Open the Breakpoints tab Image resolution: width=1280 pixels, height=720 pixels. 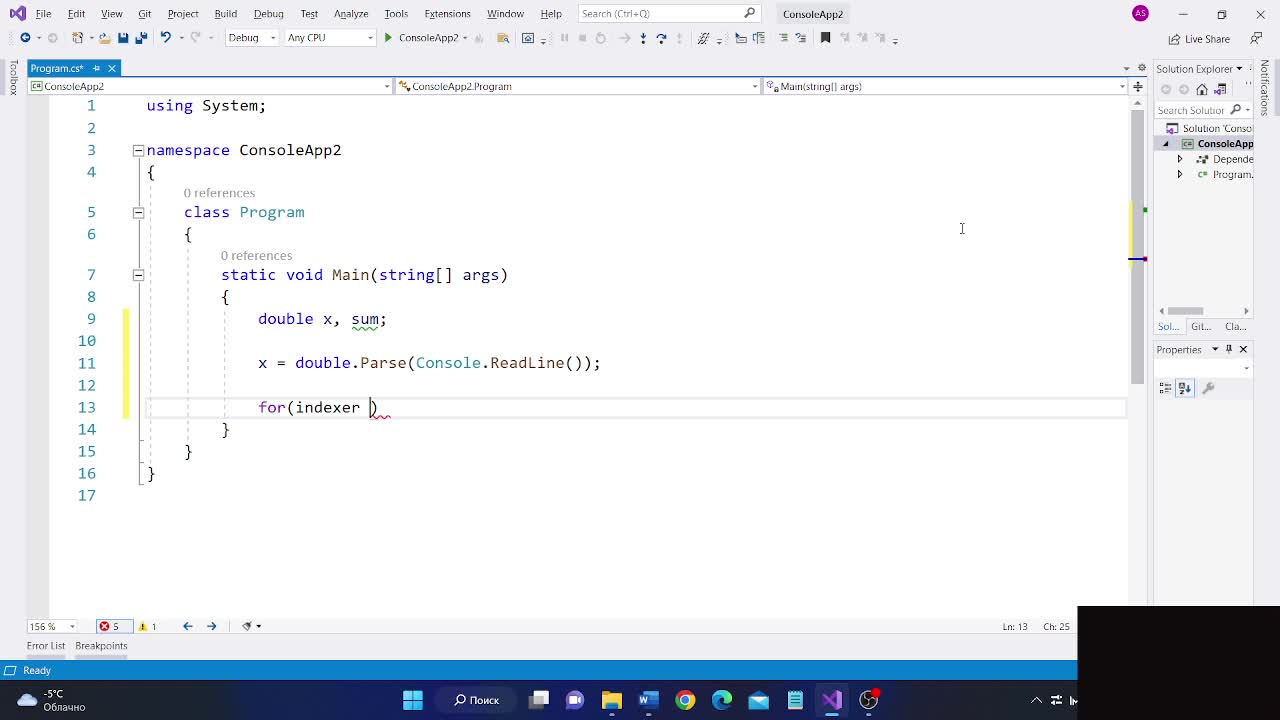pos(101,646)
